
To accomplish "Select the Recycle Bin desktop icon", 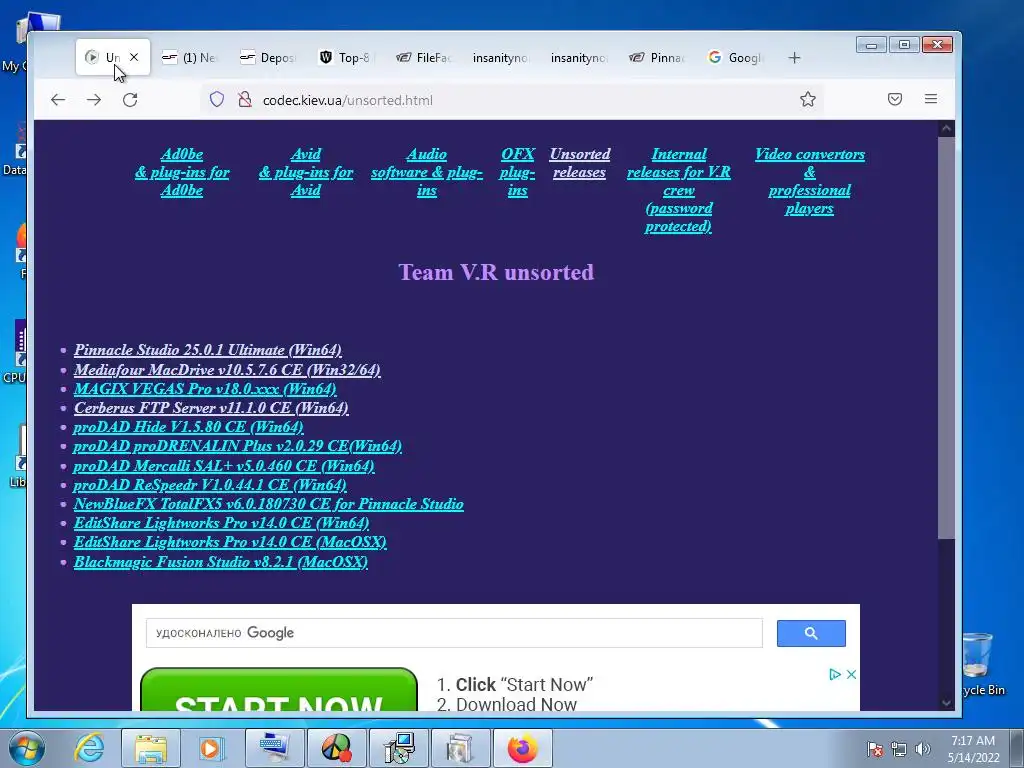I will [981, 663].
